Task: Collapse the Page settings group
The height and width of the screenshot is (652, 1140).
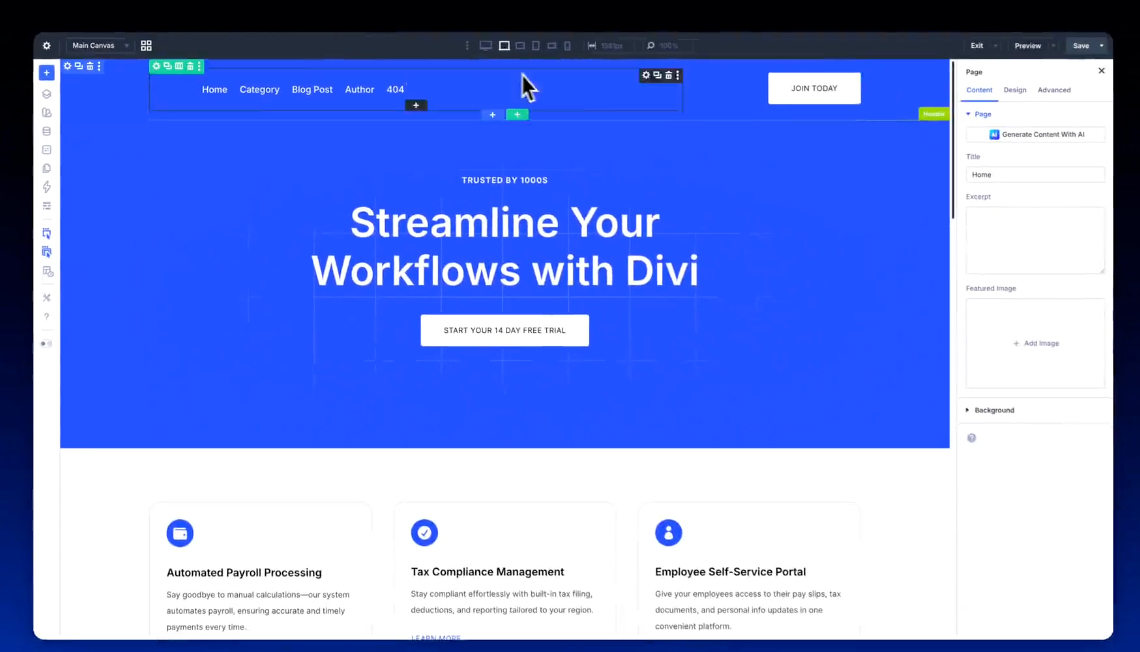Action: pyautogui.click(x=979, y=114)
